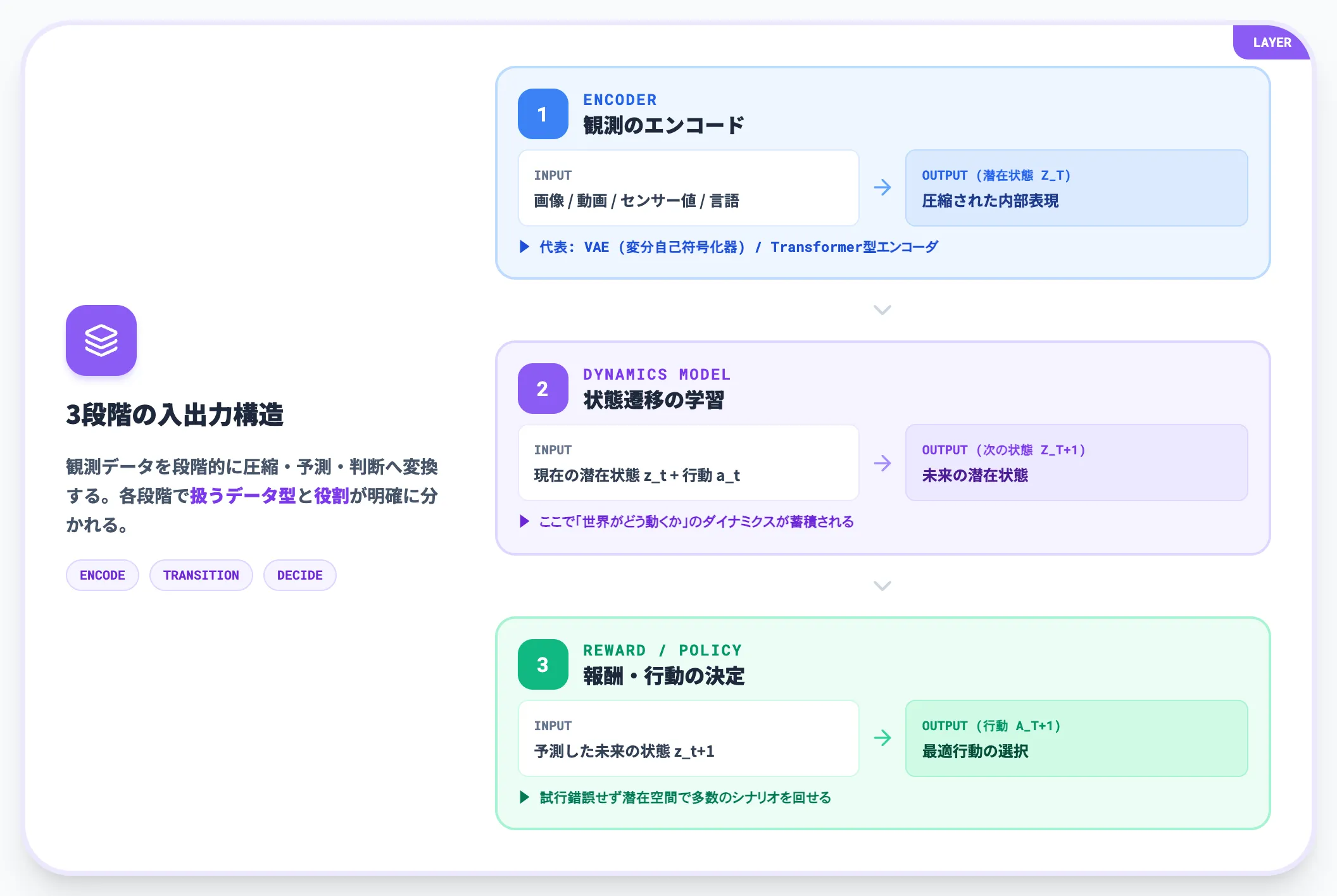
Task: Click the title 3段階の入出力構造
Action: (x=175, y=415)
